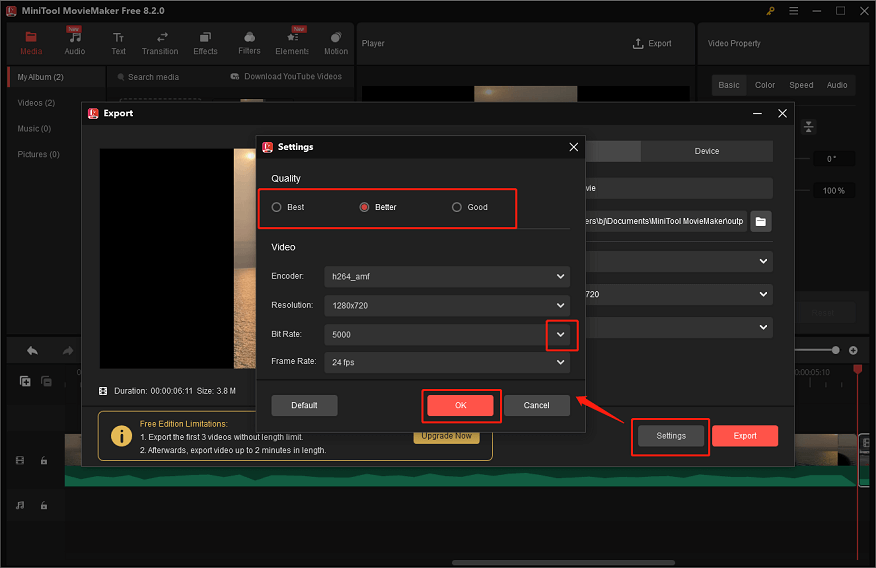This screenshot has height=568, width=876.
Task: Open the Frame Rate dropdown 24 fps
Action: [x=447, y=362]
